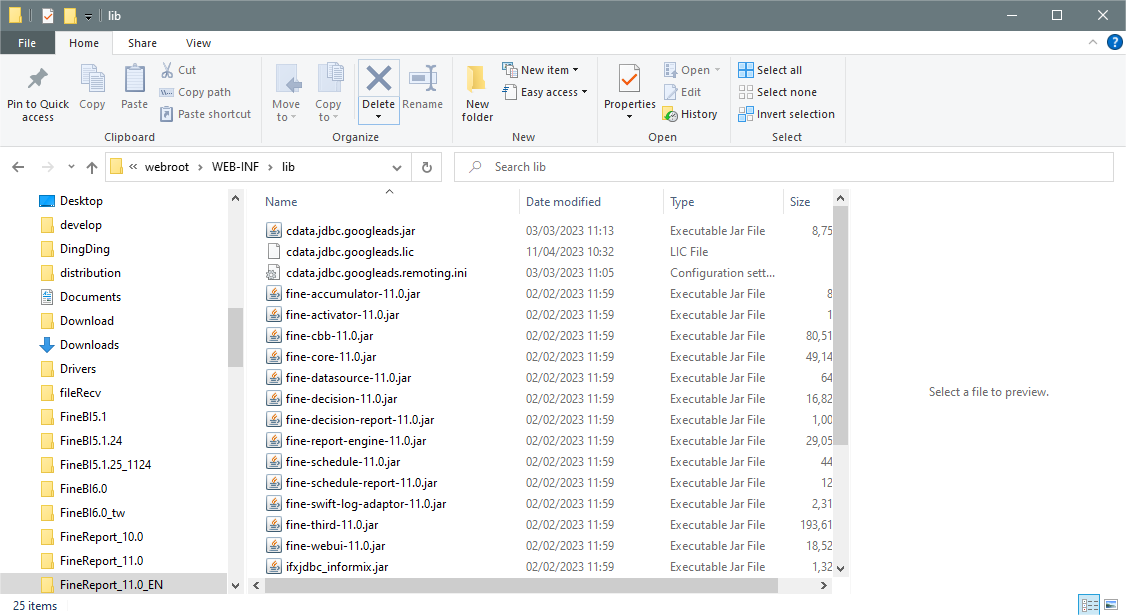Screen dimensions: 1126x615
Task: Click Select all
Action: [770, 70]
